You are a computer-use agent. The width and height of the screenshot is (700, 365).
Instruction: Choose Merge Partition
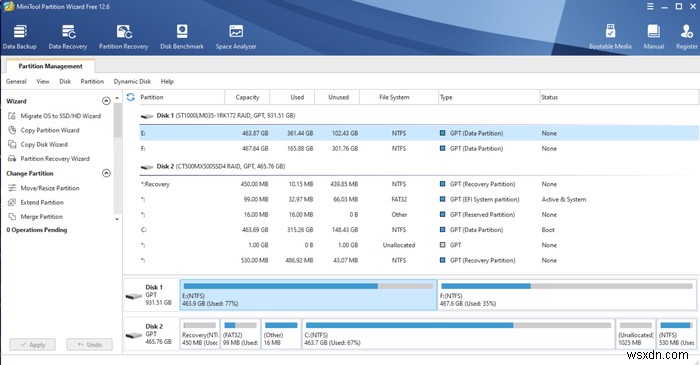(x=35, y=216)
